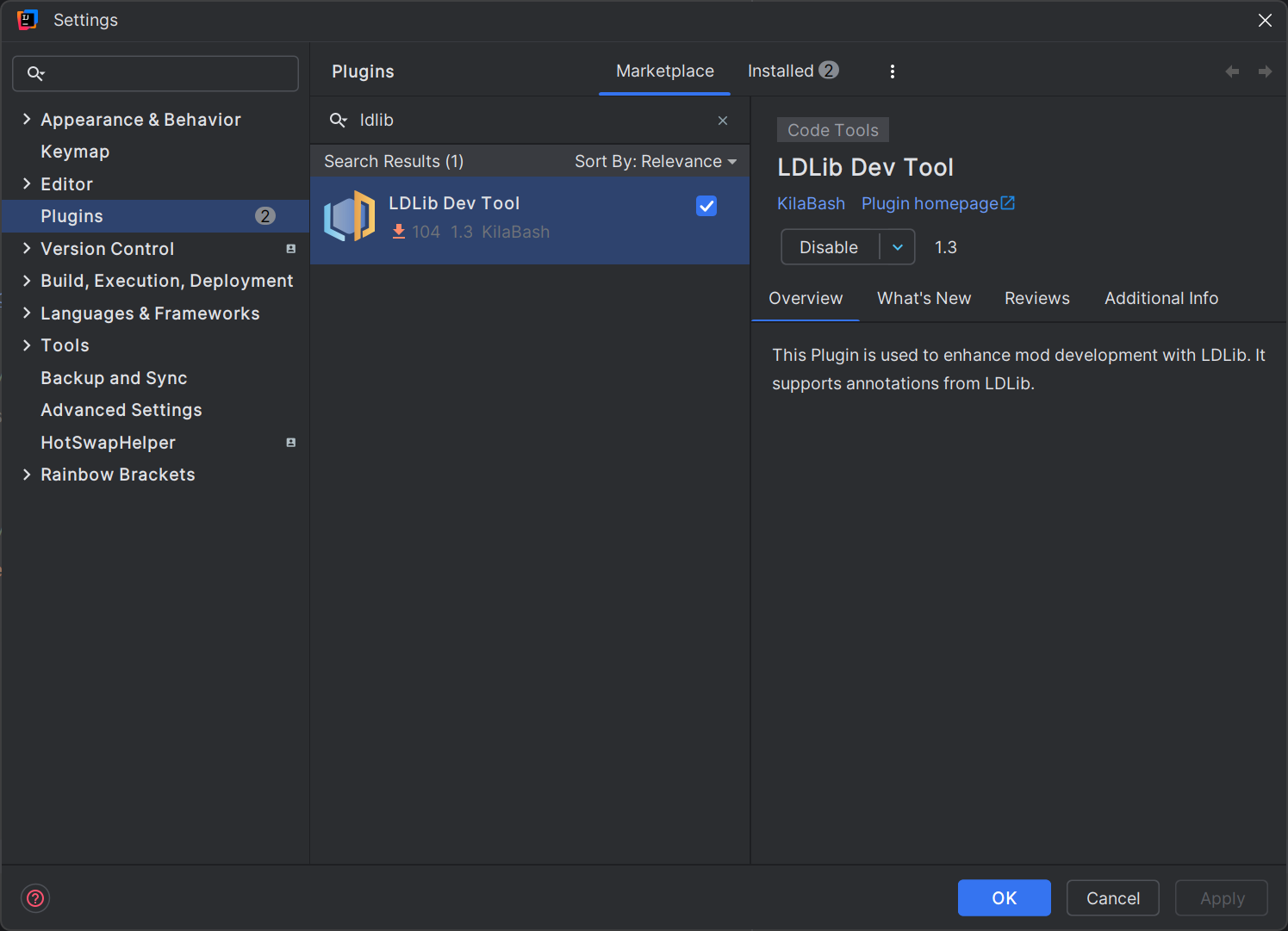
Task: Click the forward navigation arrow
Action: click(x=1265, y=71)
